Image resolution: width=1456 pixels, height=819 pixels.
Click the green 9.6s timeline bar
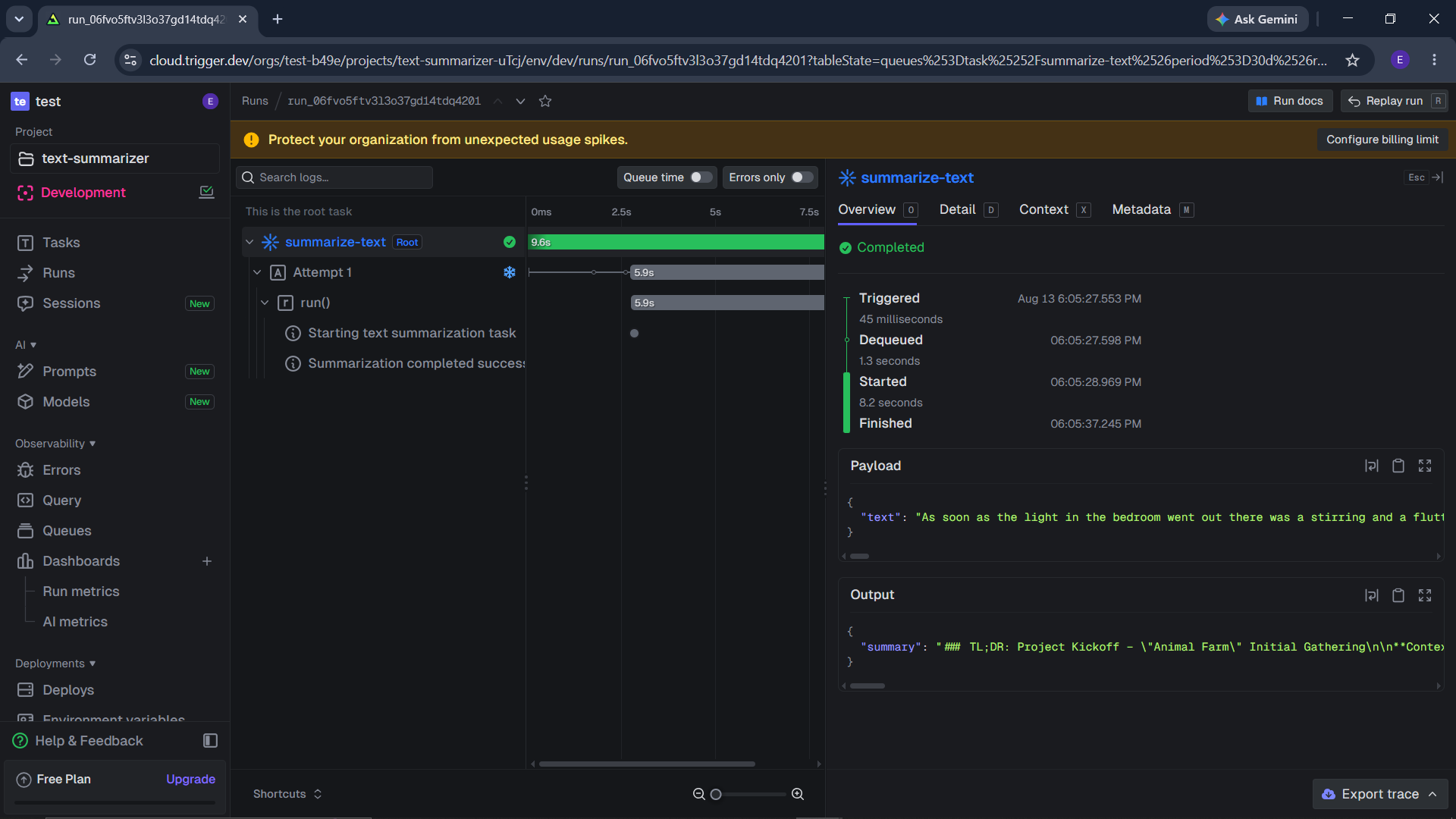click(x=676, y=242)
